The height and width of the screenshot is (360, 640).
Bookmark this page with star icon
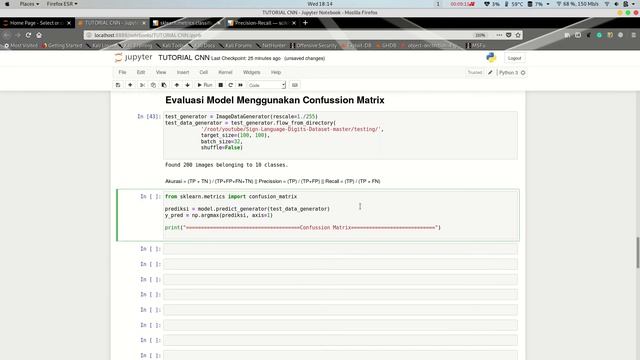[518, 35]
